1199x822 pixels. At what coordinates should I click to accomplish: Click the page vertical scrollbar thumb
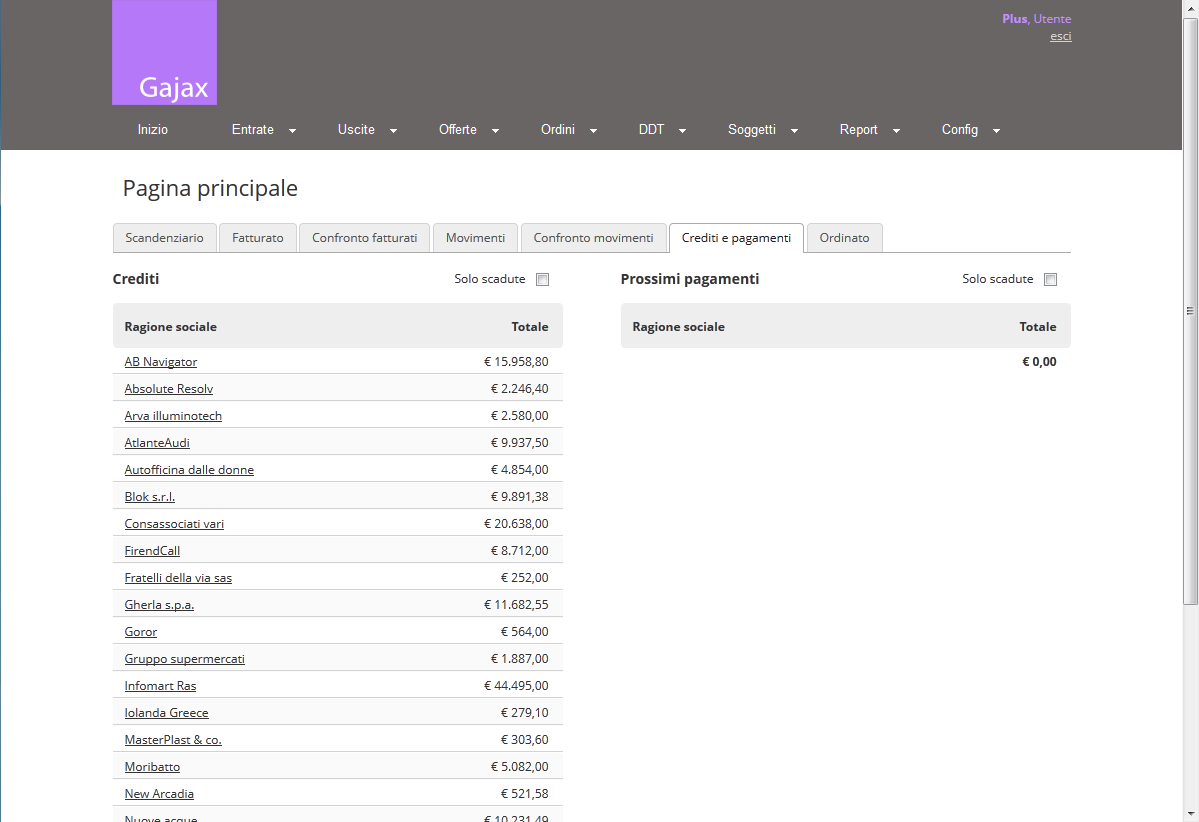(1191, 310)
